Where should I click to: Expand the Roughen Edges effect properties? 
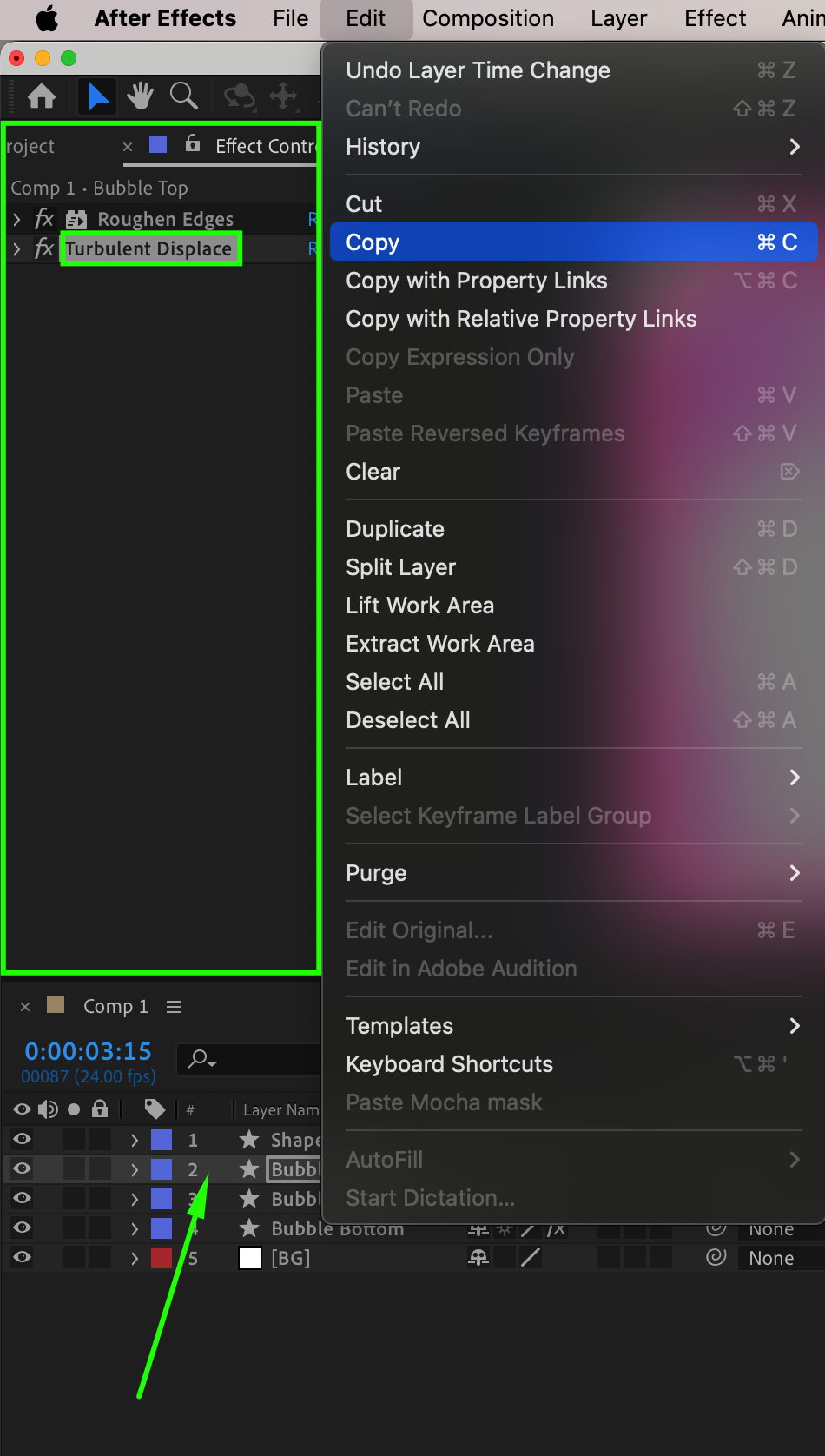[16, 219]
